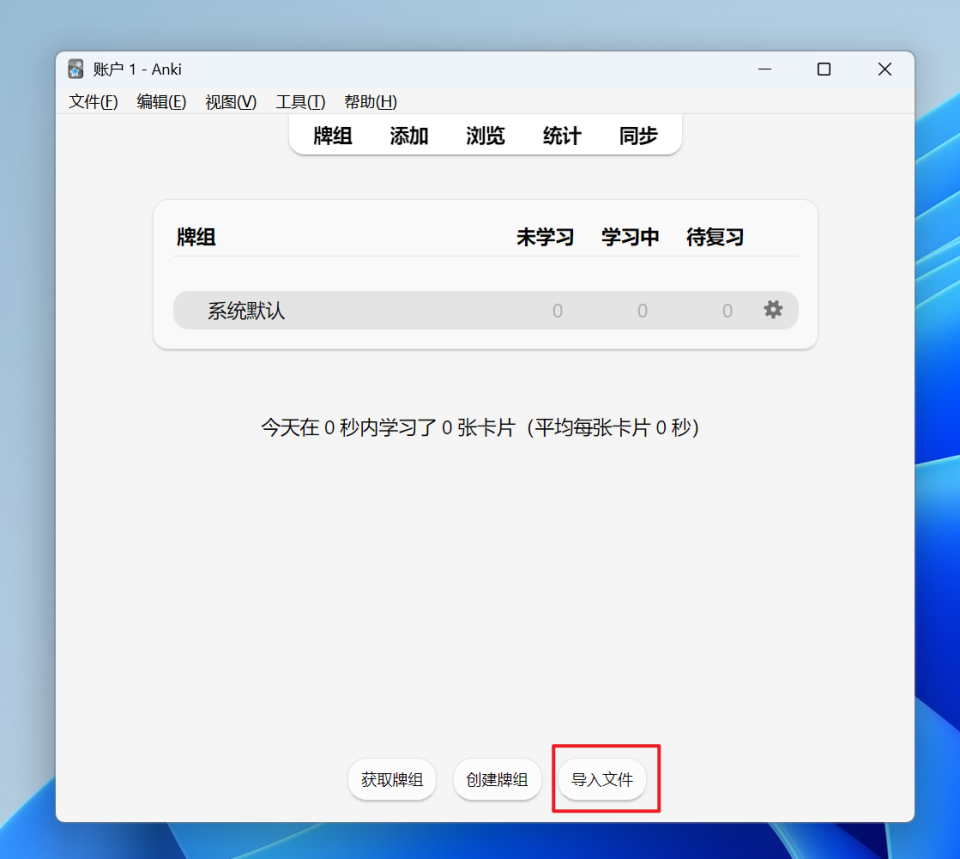Open the 视图(V) menu

[x=231, y=102]
